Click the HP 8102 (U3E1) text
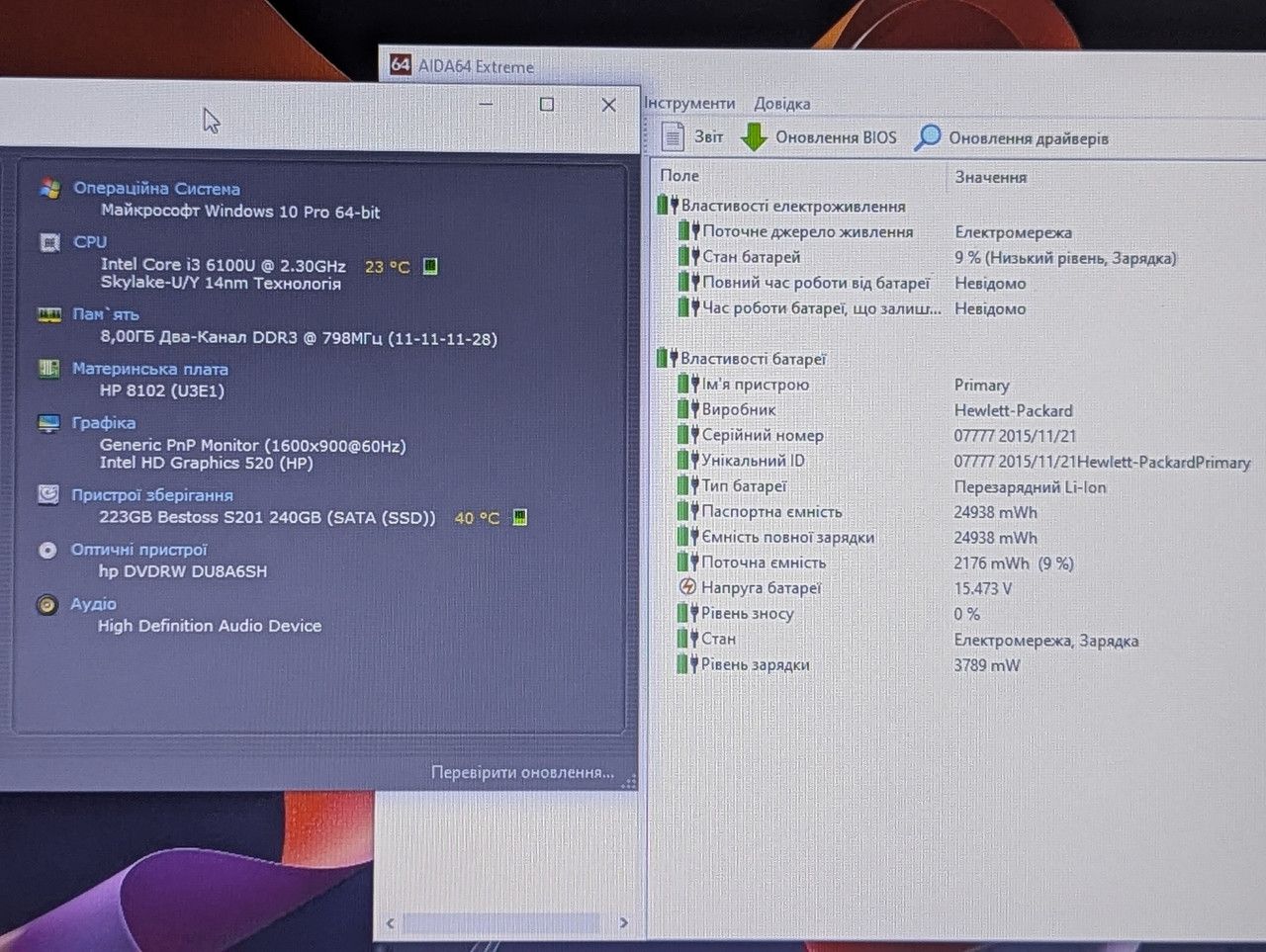This screenshot has width=1266, height=952. [x=162, y=390]
